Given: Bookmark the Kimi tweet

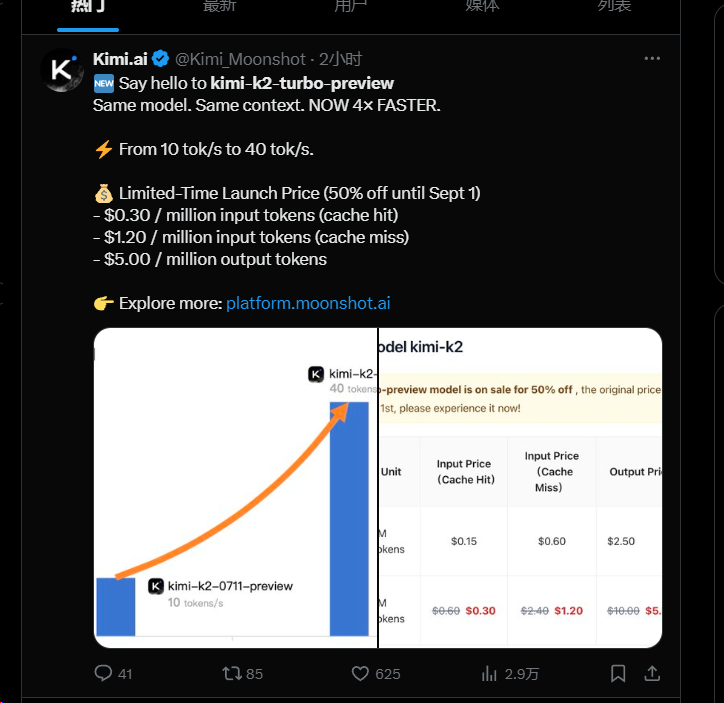Looking at the screenshot, I should tap(618, 673).
